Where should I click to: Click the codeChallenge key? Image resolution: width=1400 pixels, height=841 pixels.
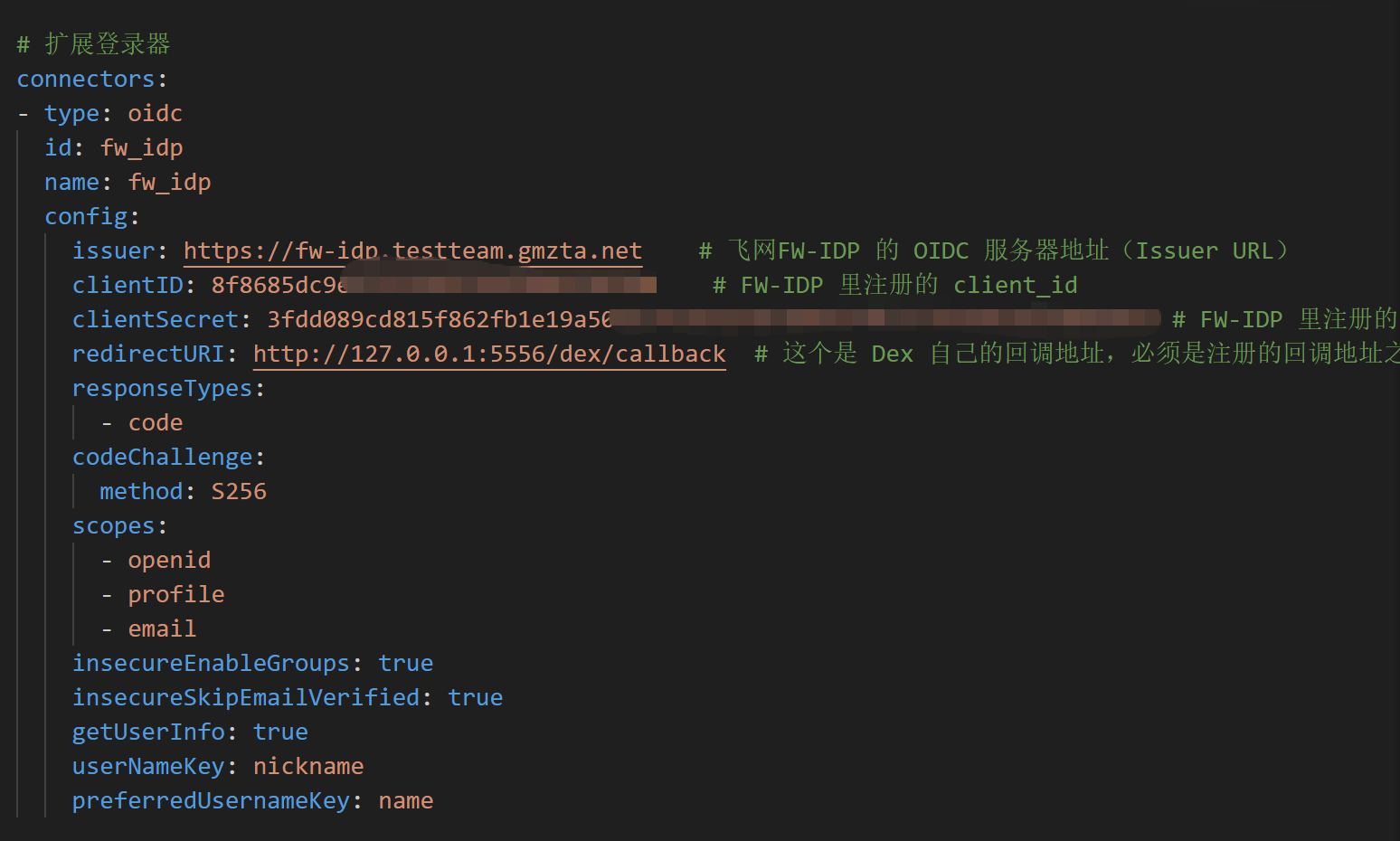coord(163,457)
